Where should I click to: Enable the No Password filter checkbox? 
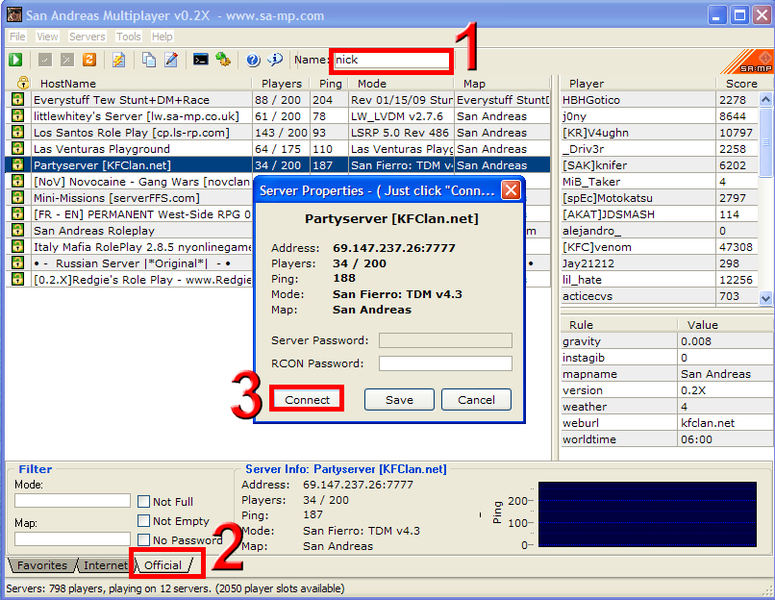[144, 540]
